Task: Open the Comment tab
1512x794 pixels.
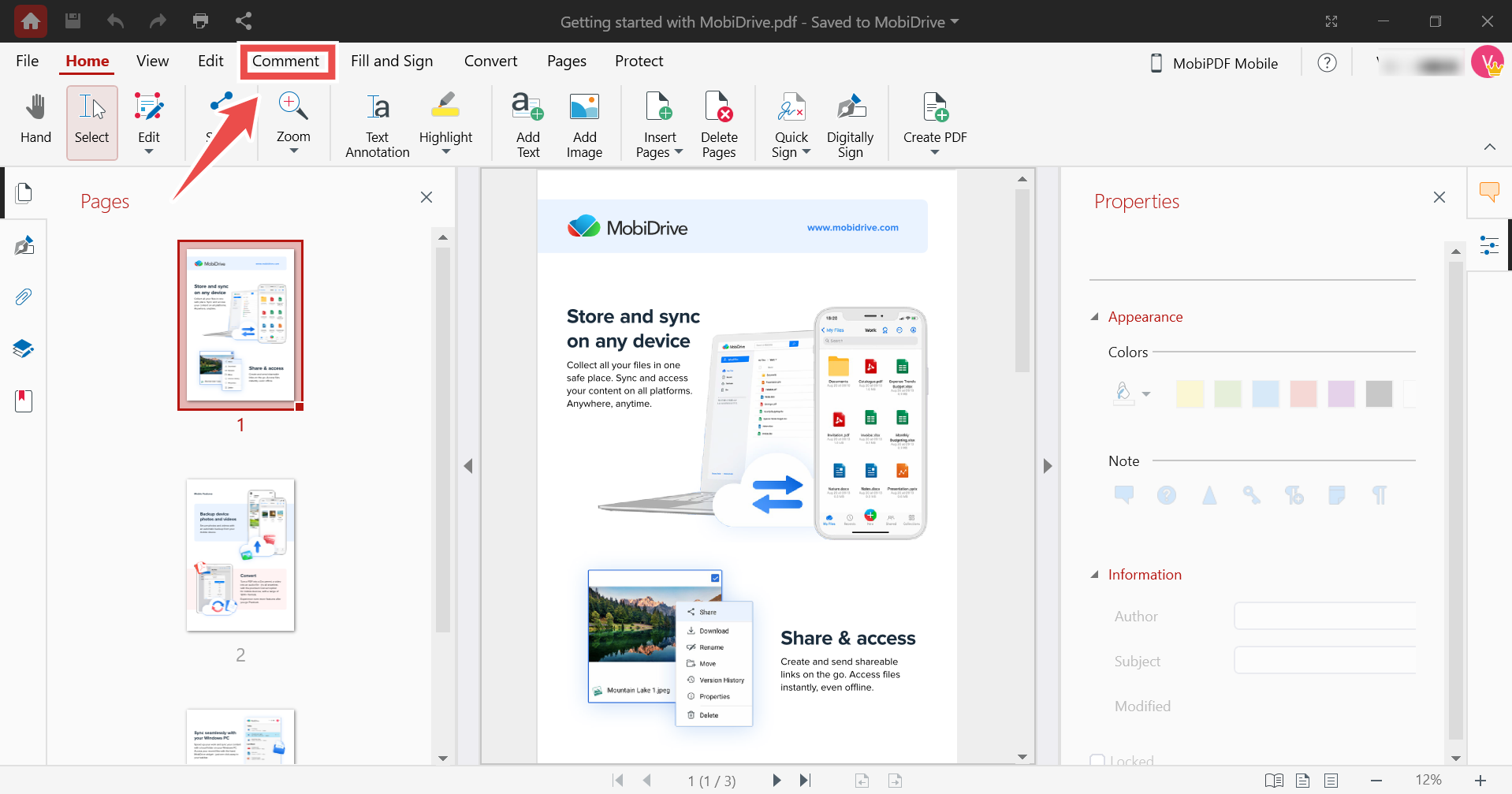Action: 285,61
